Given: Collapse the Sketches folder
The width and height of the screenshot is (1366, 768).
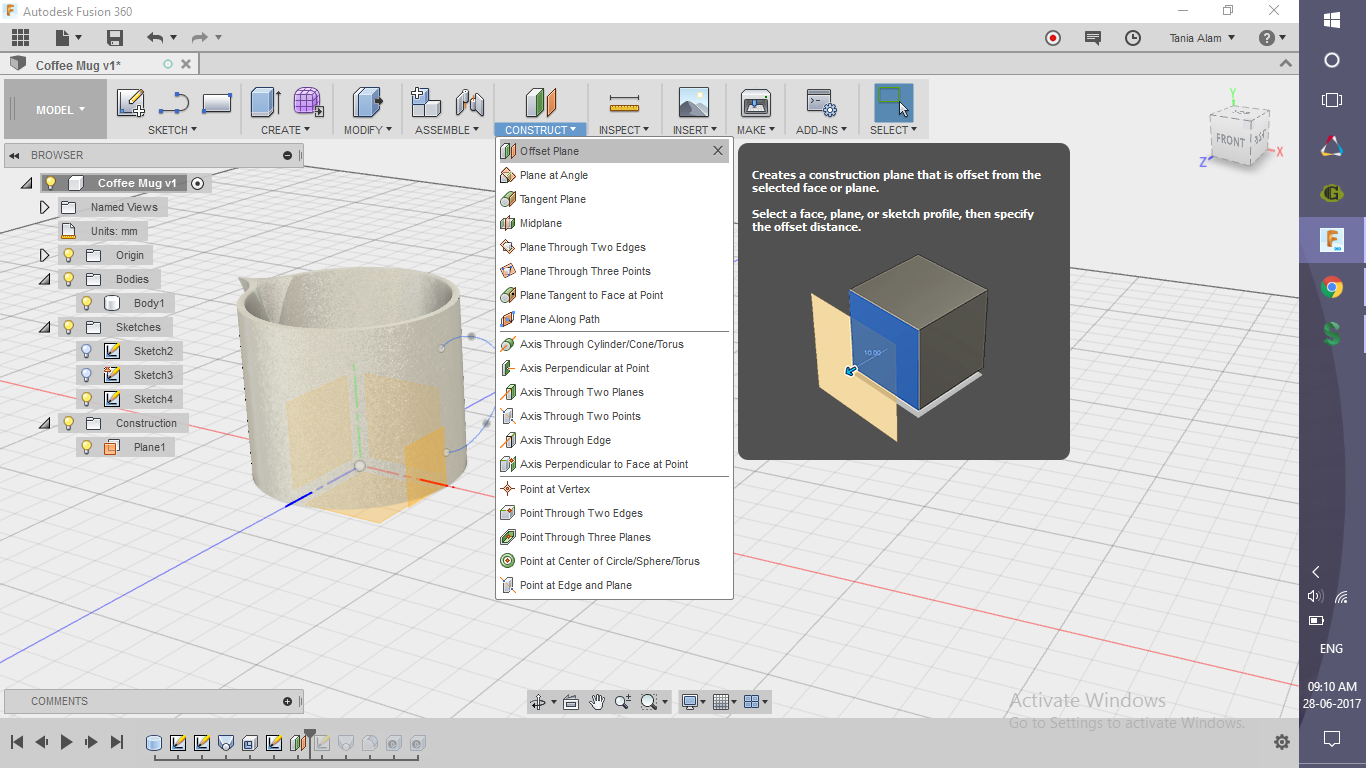Looking at the screenshot, I should [44, 327].
